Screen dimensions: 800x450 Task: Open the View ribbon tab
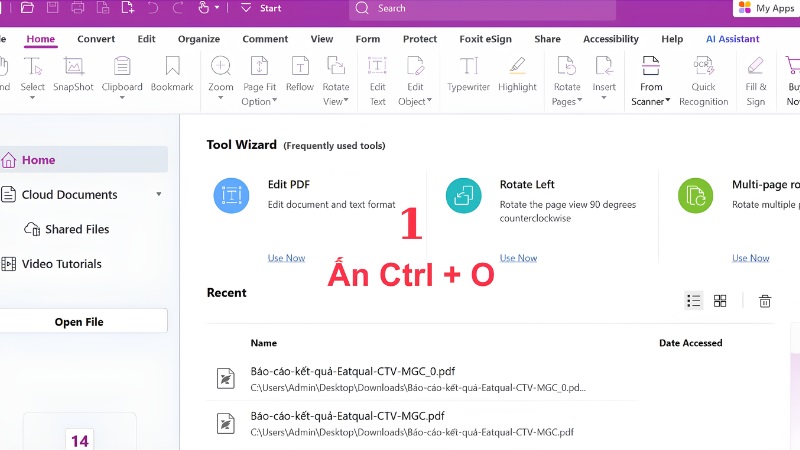[322, 39]
